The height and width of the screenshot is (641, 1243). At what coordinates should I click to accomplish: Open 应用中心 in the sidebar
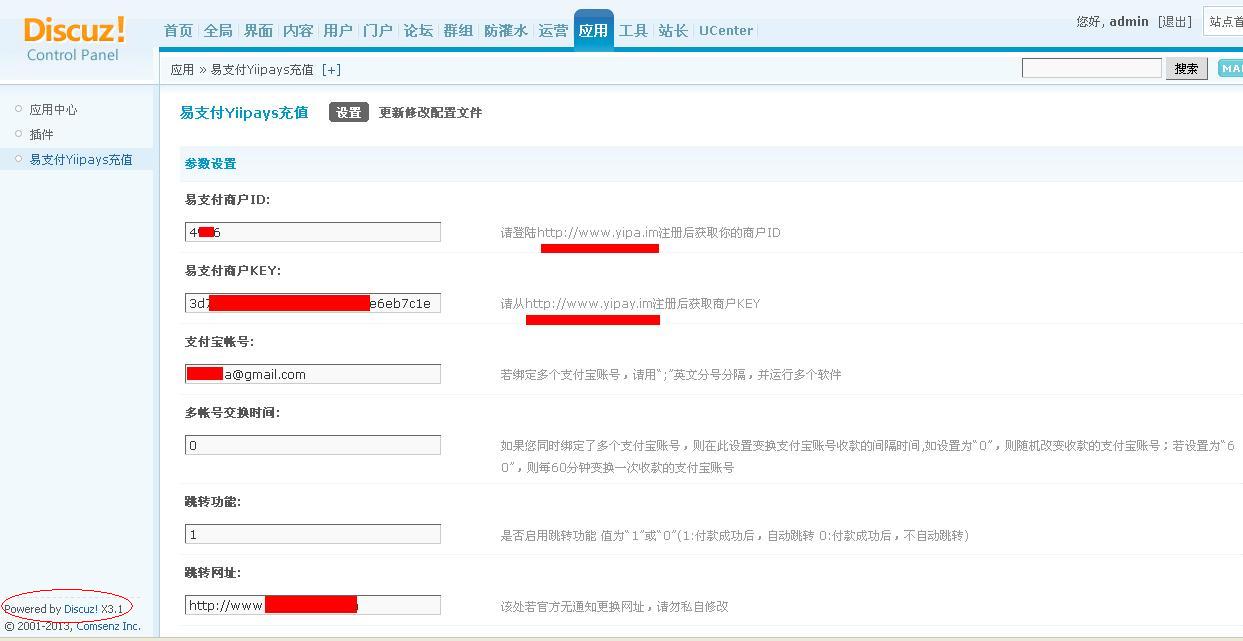53,110
